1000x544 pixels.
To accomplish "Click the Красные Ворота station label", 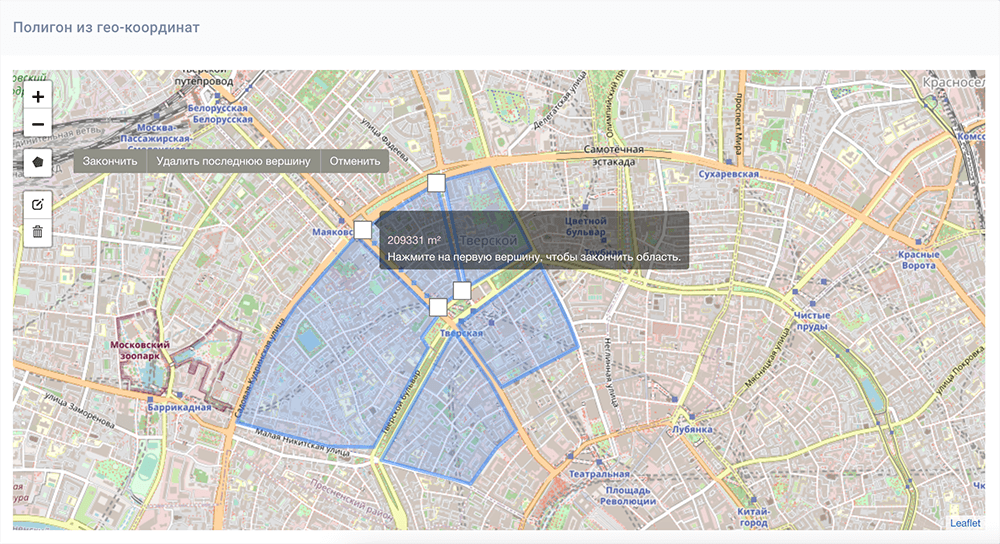I will 918,260.
